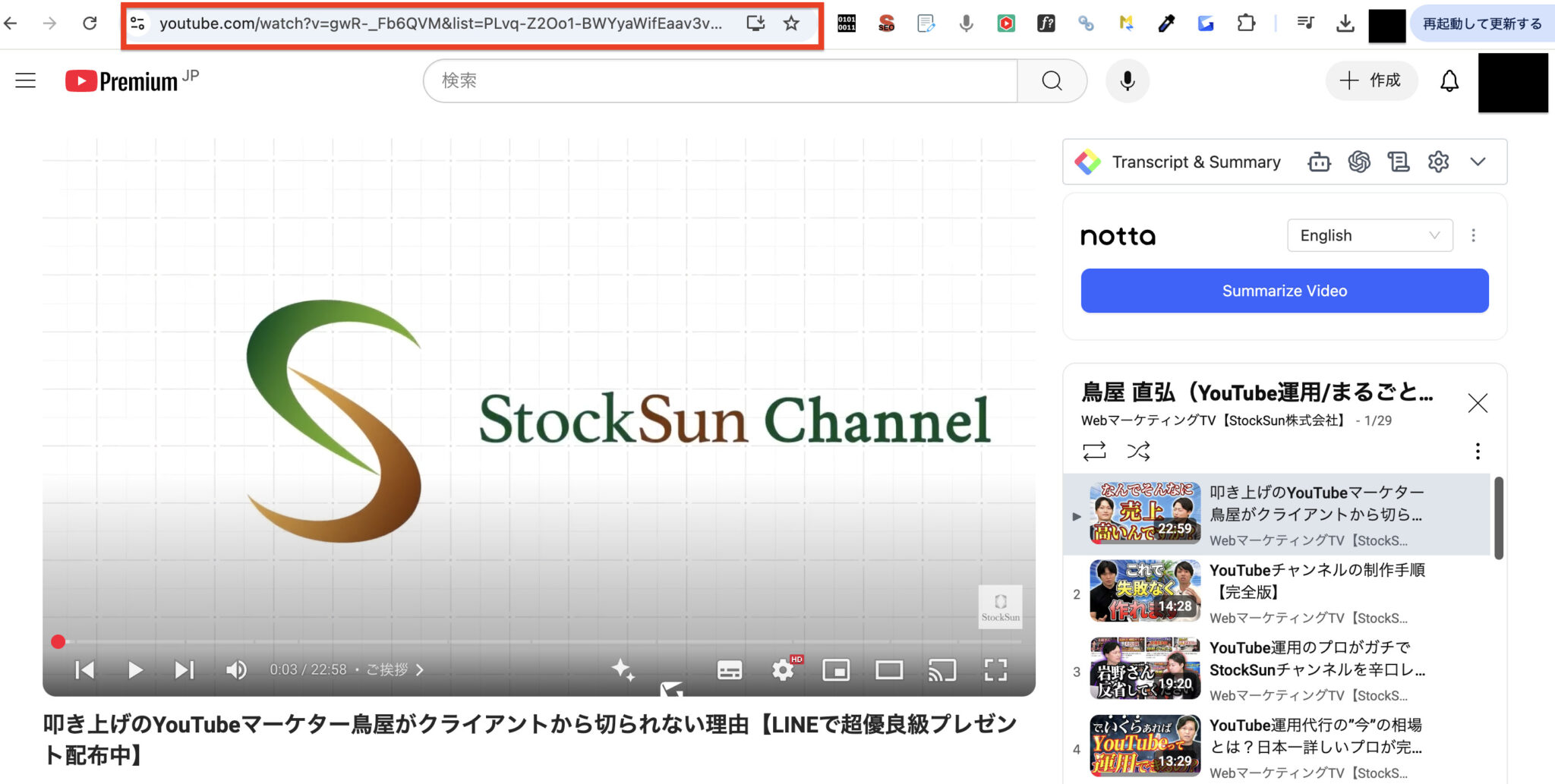Image resolution: width=1555 pixels, height=784 pixels.
Task: Open the English language dropdown in Notta
Action: [1368, 235]
